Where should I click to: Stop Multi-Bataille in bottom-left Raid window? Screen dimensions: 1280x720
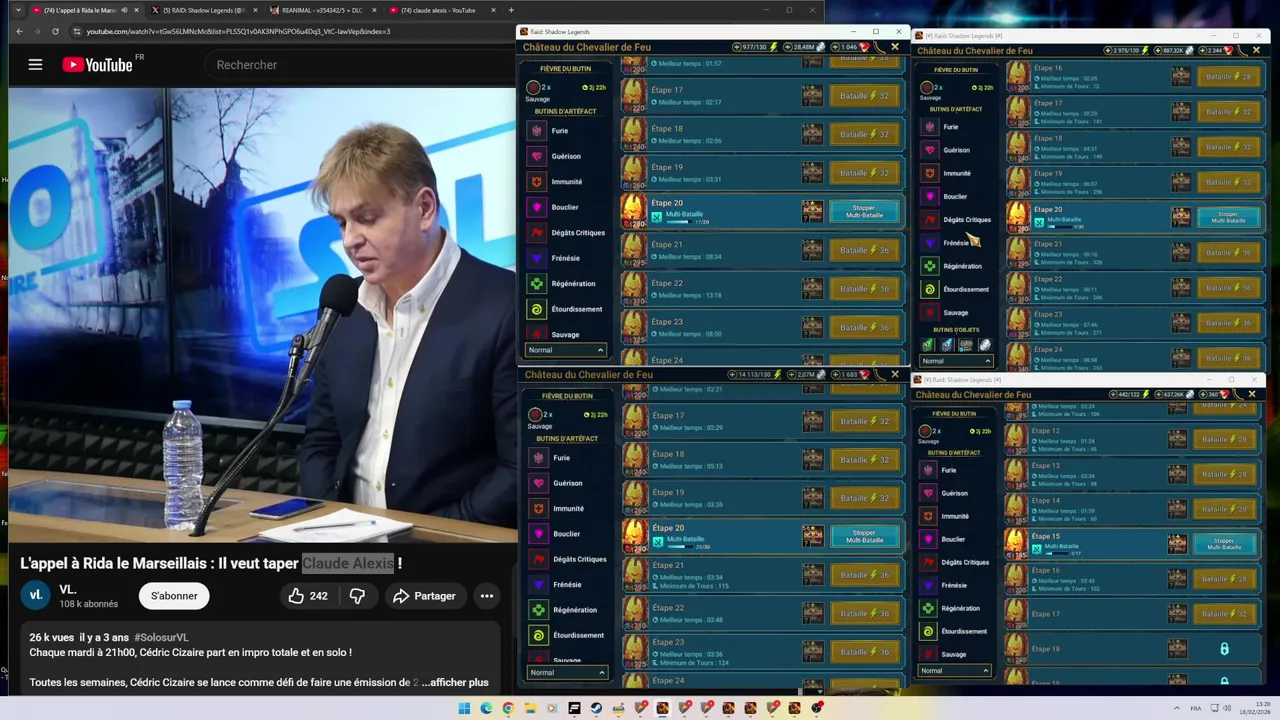865,537
